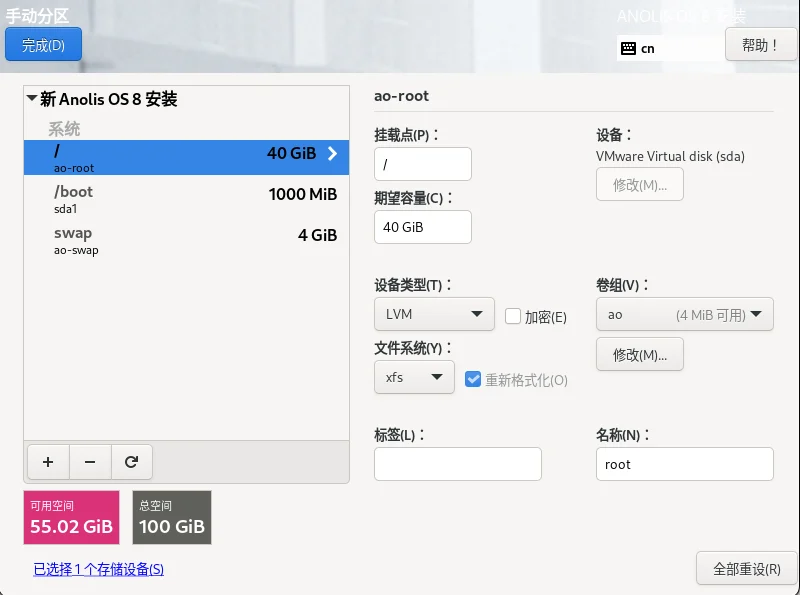Open 已选择 1 个存储设备(S) link
Image resolution: width=800 pixels, height=595 pixels.
pos(98,569)
